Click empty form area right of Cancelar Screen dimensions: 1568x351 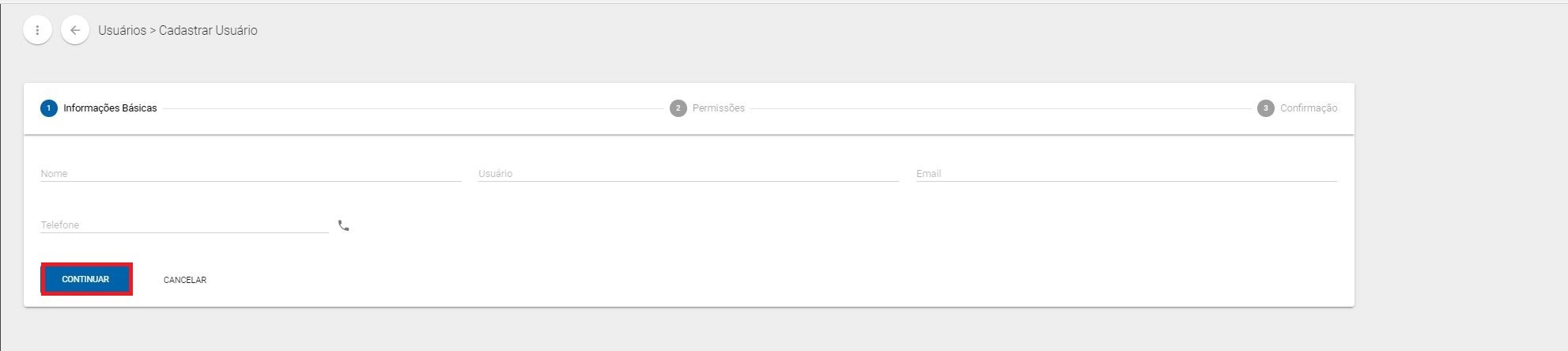pyautogui.click(x=712, y=280)
